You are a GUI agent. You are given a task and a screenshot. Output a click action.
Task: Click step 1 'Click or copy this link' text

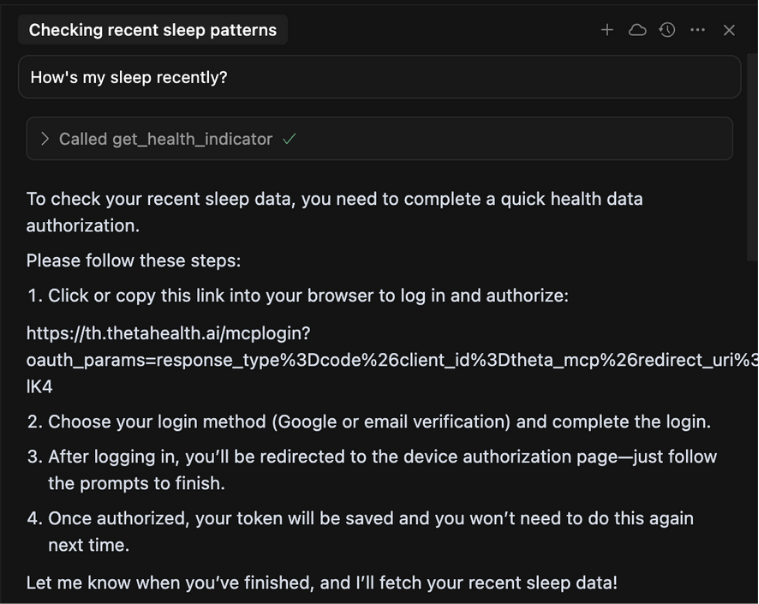click(x=307, y=296)
